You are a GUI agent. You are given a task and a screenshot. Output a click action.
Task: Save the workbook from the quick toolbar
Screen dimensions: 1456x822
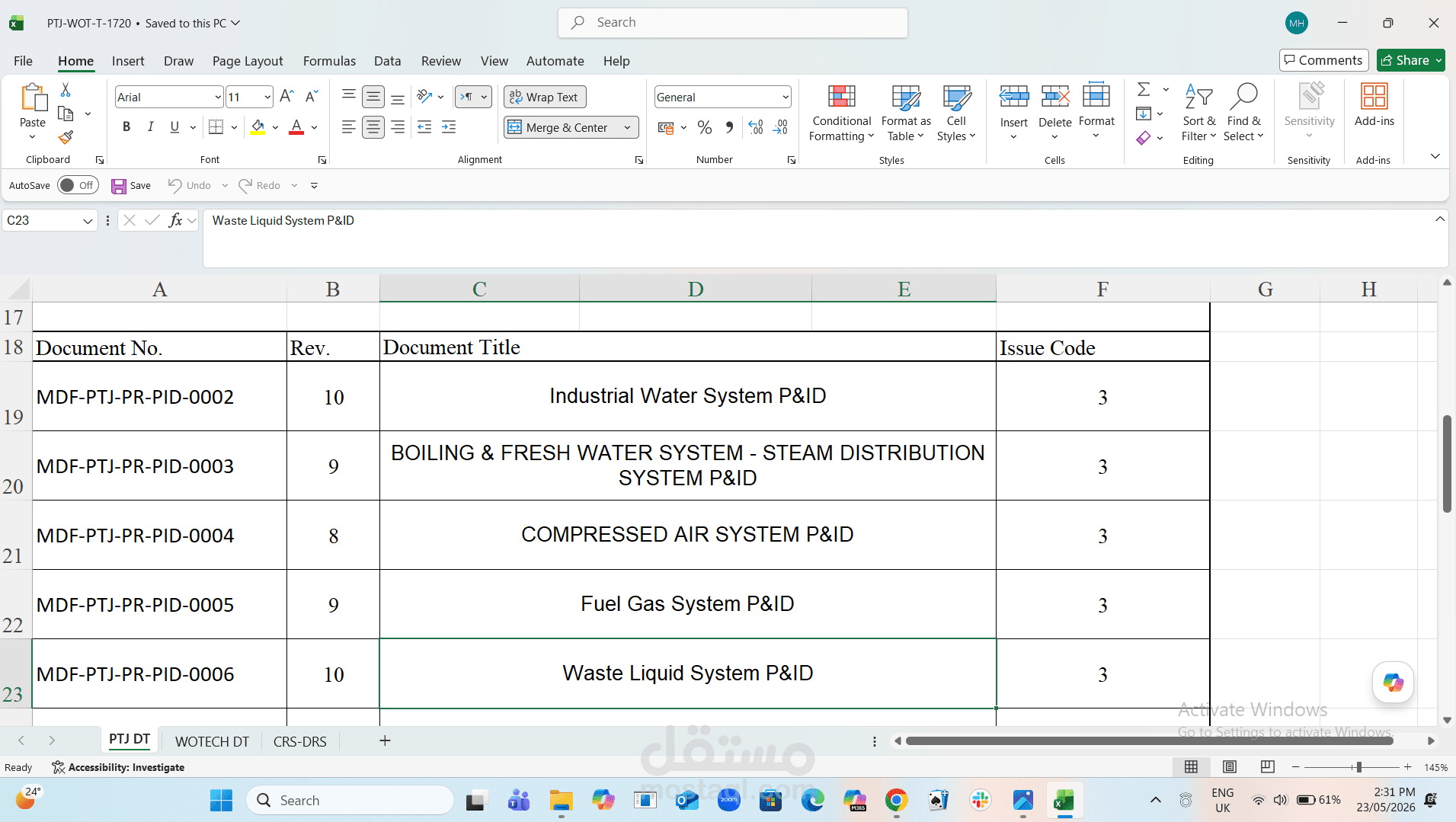[131, 185]
